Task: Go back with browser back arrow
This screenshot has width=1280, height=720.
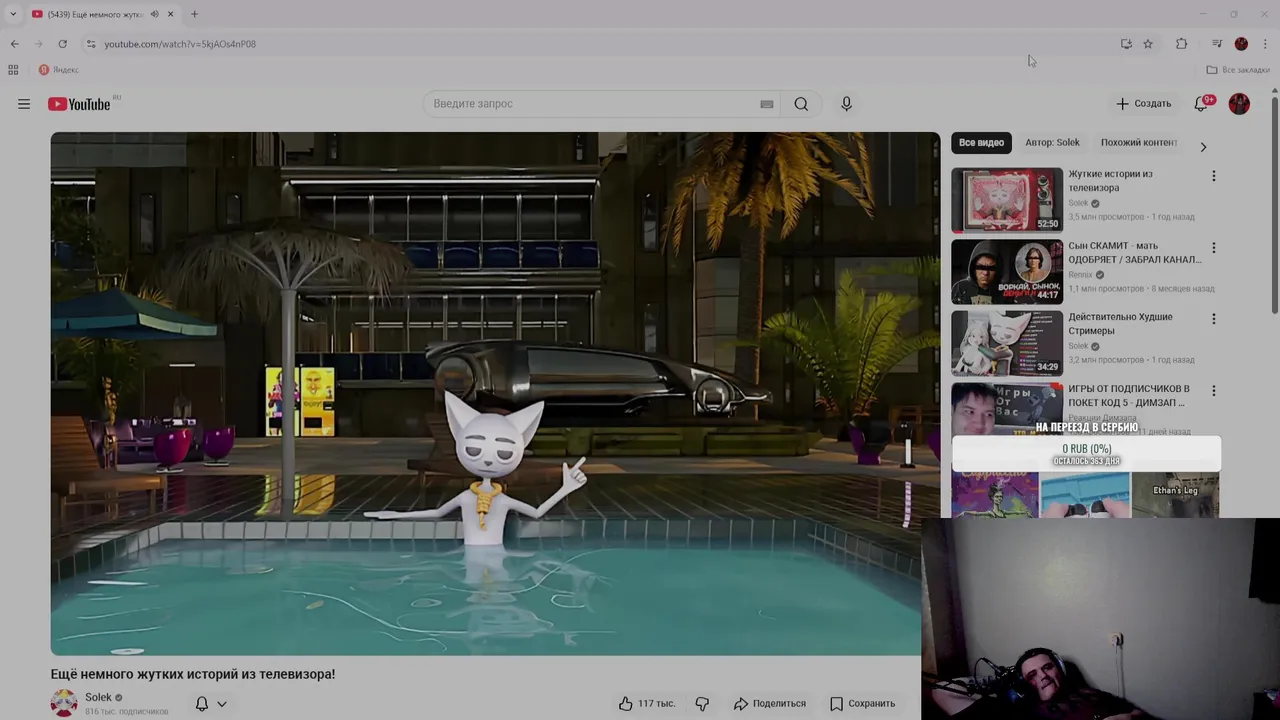Action: (x=14, y=44)
